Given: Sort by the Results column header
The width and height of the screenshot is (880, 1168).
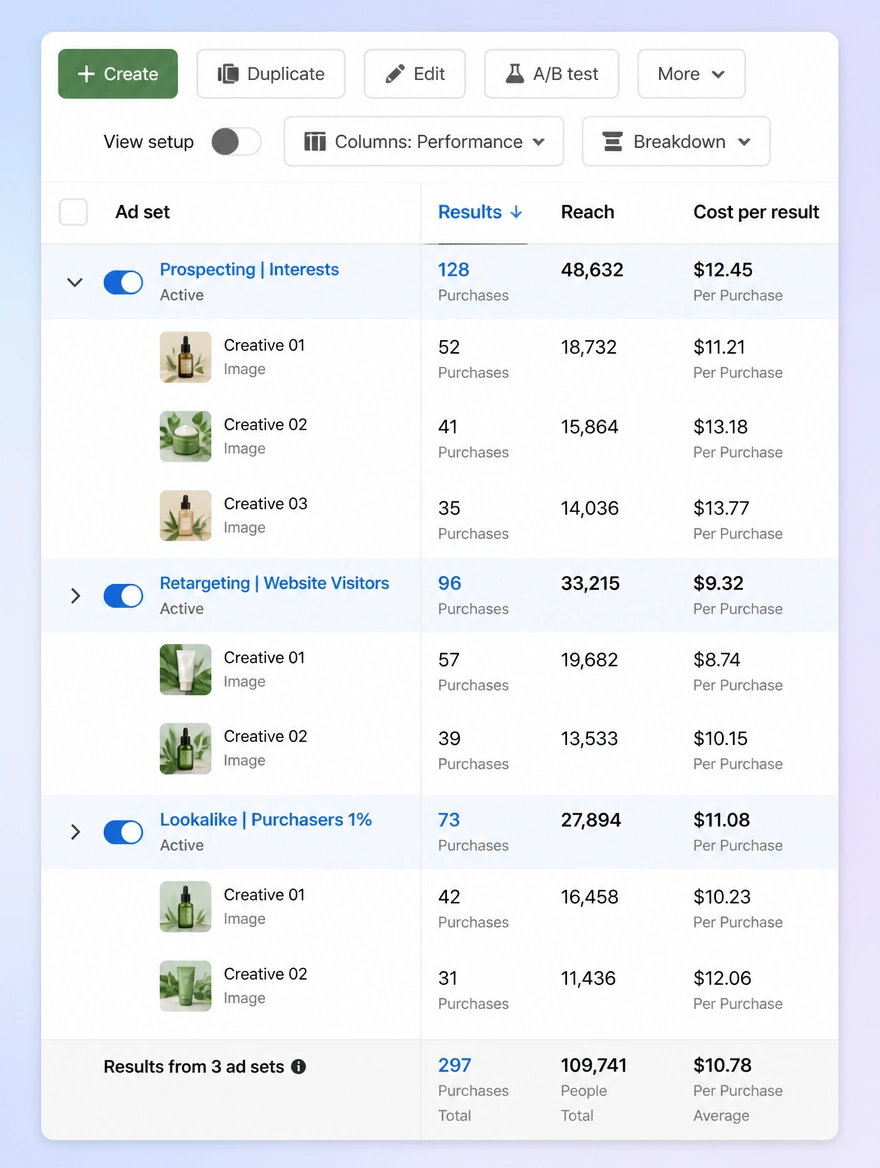Looking at the screenshot, I should 480,212.
